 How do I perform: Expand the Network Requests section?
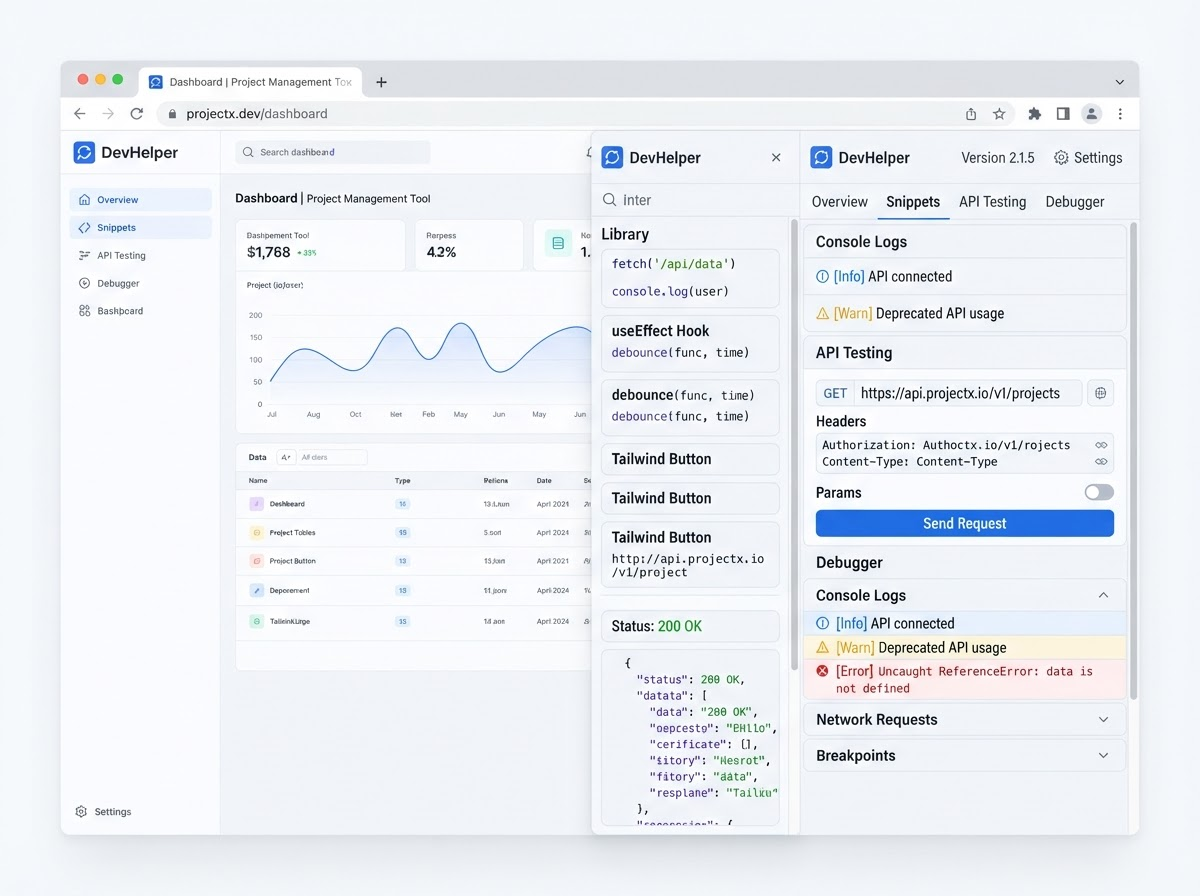(1103, 719)
